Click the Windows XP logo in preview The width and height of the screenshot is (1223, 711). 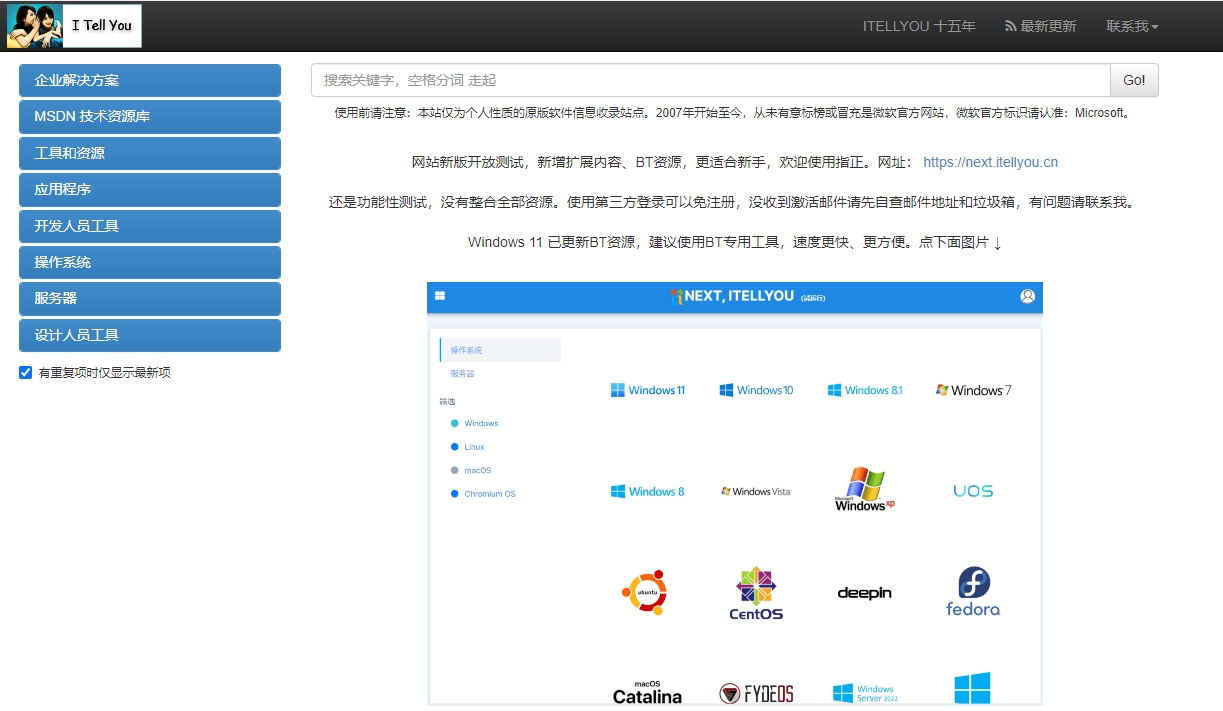click(x=865, y=489)
